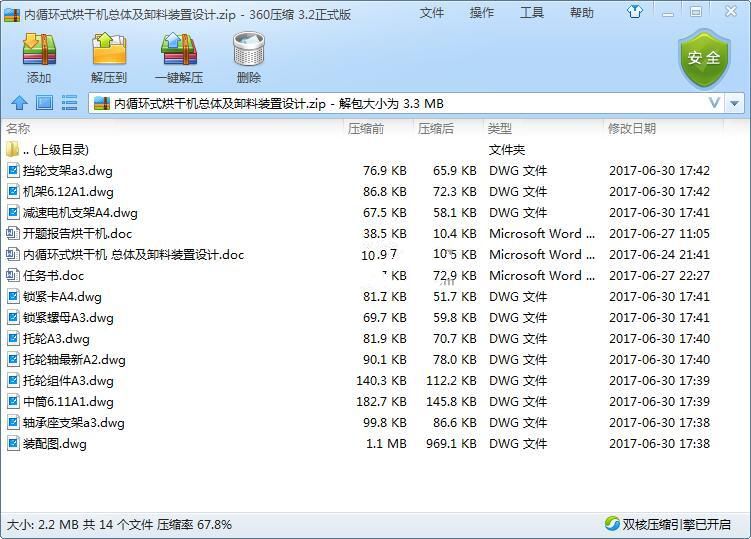Click the DWG icon of 托轮A3.dwg
This screenshot has height=539, width=751.
tap(13, 339)
